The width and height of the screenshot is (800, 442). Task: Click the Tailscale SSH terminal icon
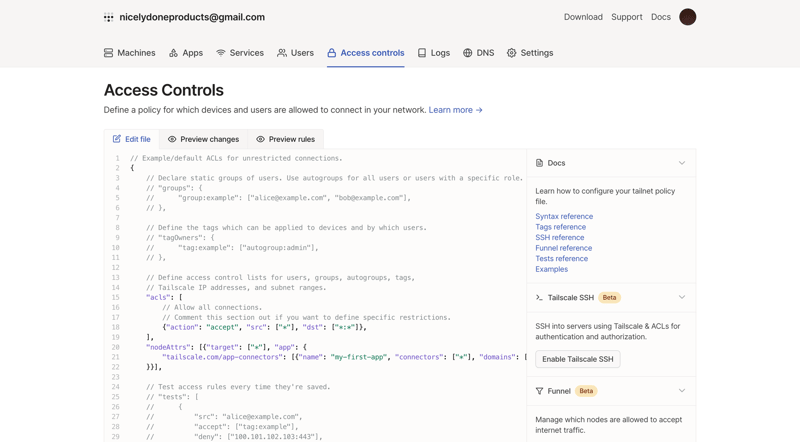coord(539,298)
